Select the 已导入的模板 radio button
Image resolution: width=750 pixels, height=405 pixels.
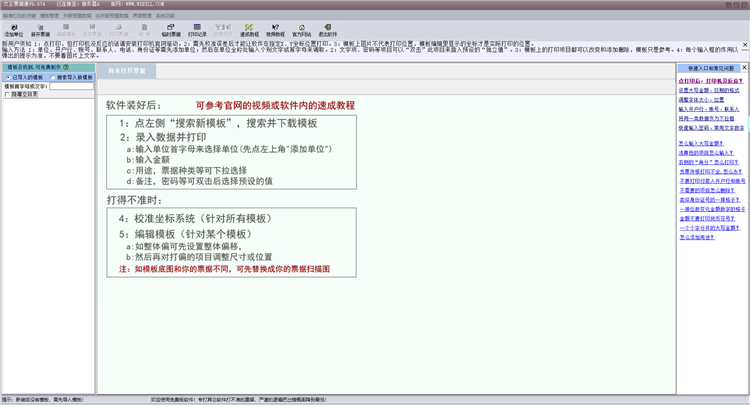(x=7, y=77)
